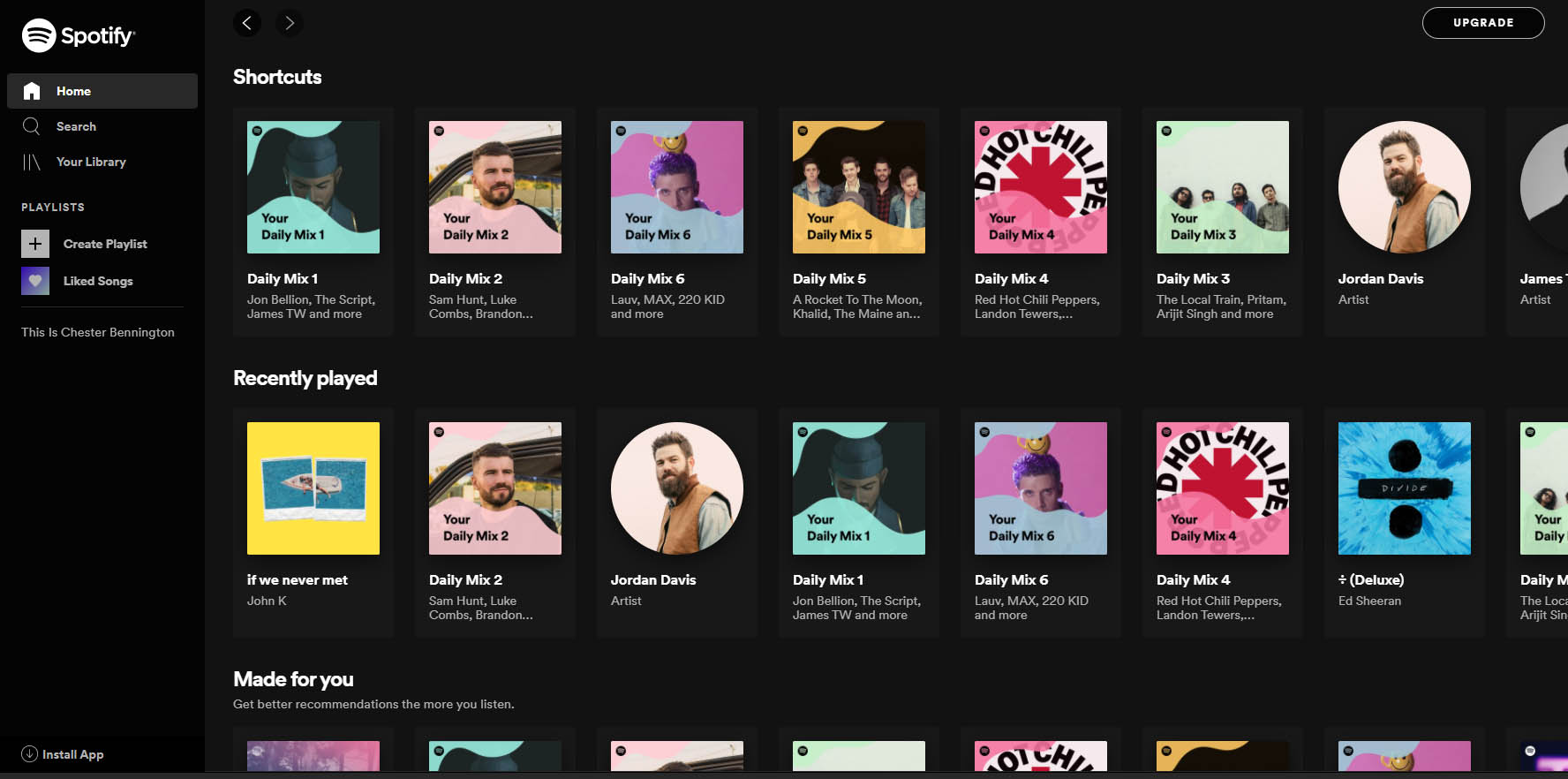
Task: Open the Shortcuts section heading
Action: 277,77
